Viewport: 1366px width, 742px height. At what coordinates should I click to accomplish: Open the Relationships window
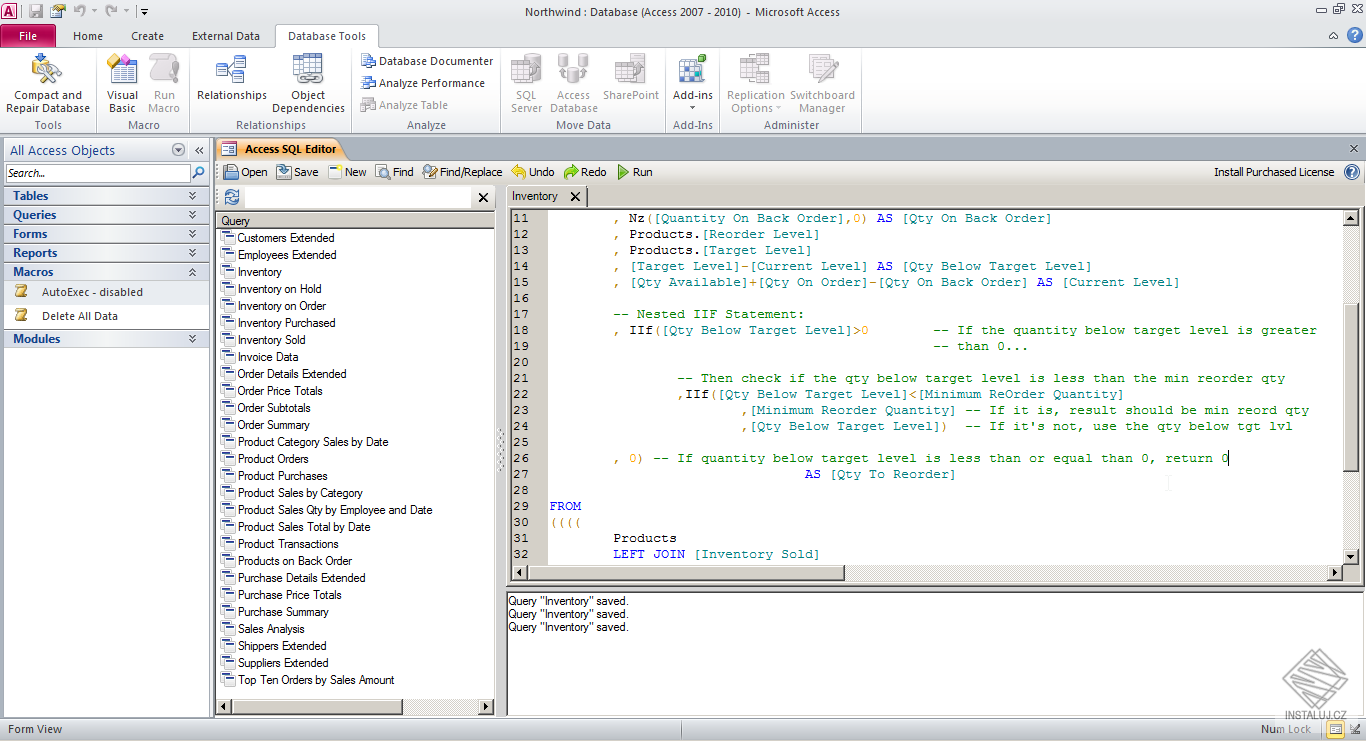(232, 78)
